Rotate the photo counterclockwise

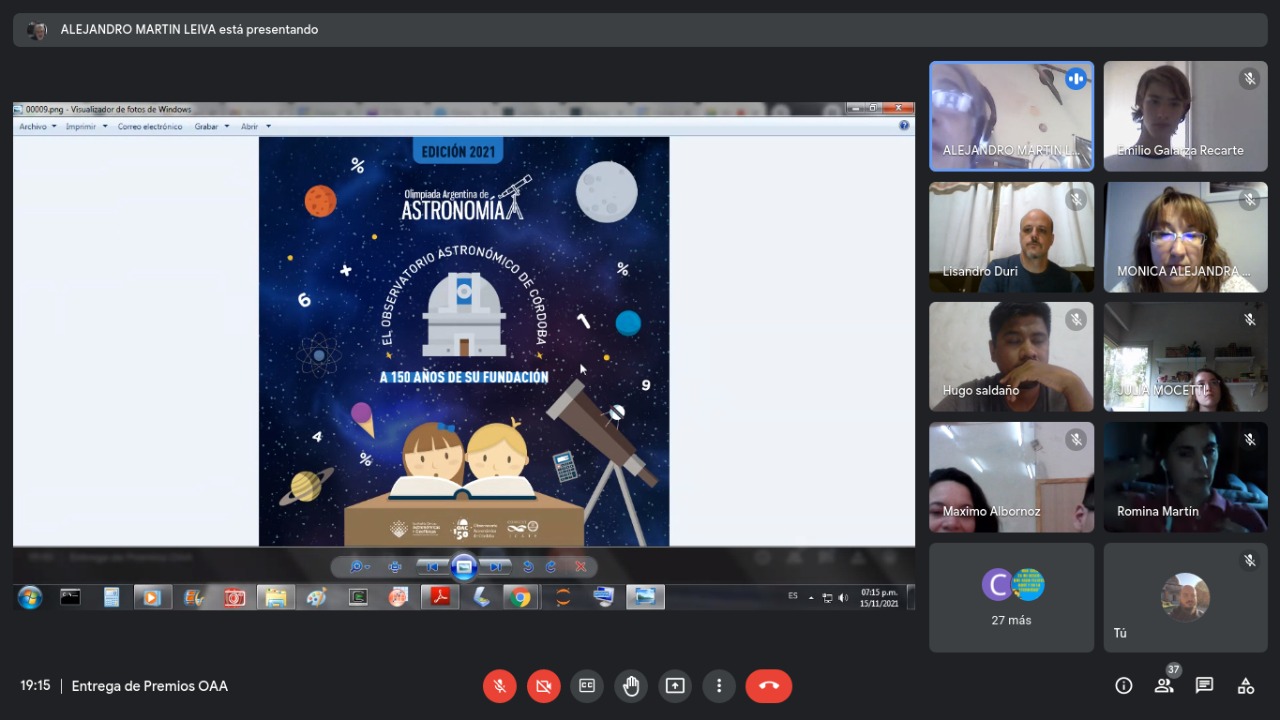tap(529, 567)
